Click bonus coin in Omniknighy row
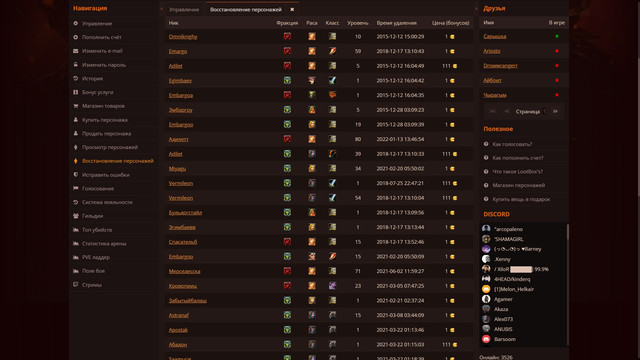The width and height of the screenshot is (640, 360). (x=452, y=37)
